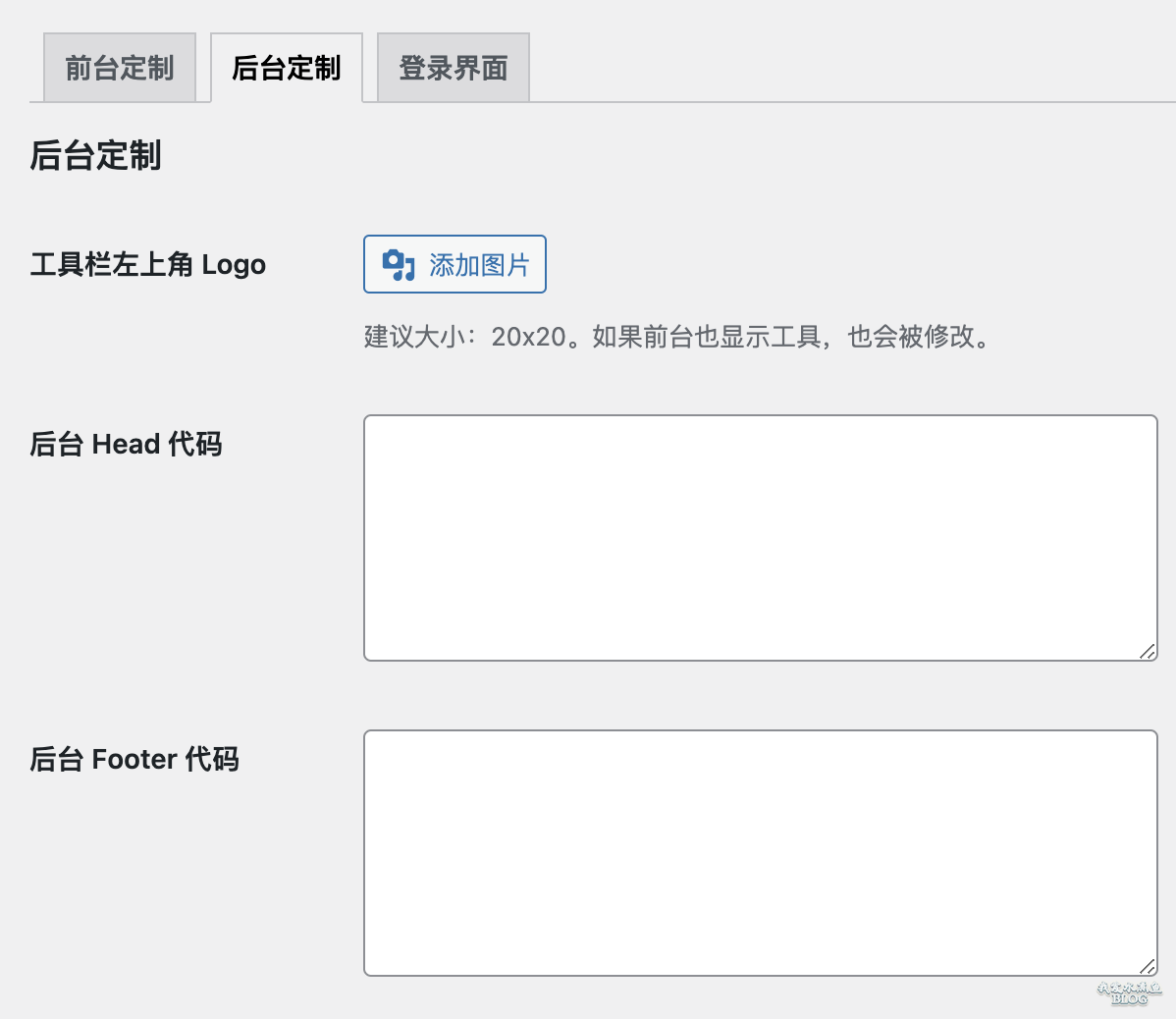Image resolution: width=1176 pixels, height=1019 pixels.
Task: Click the camera media icon in 添加图片
Action: [399, 265]
